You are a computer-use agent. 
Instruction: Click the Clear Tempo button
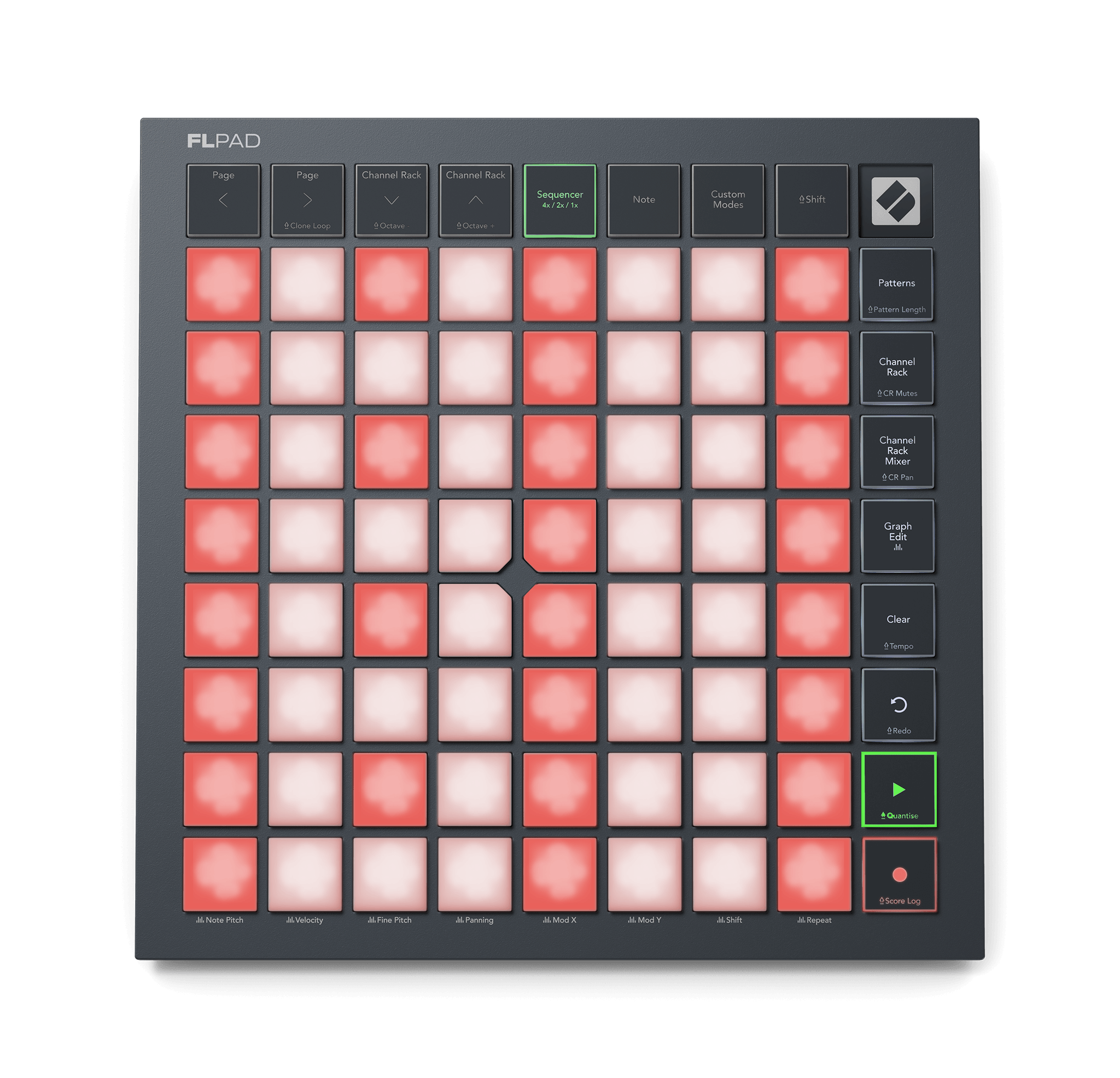coord(899,621)
